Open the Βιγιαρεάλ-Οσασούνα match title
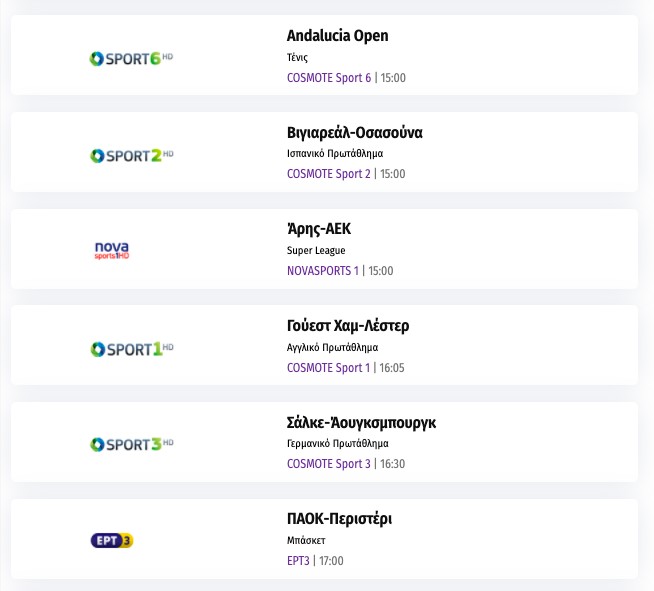Image resolution: width=654 pixels, height=591 pixels. (354, 133)
